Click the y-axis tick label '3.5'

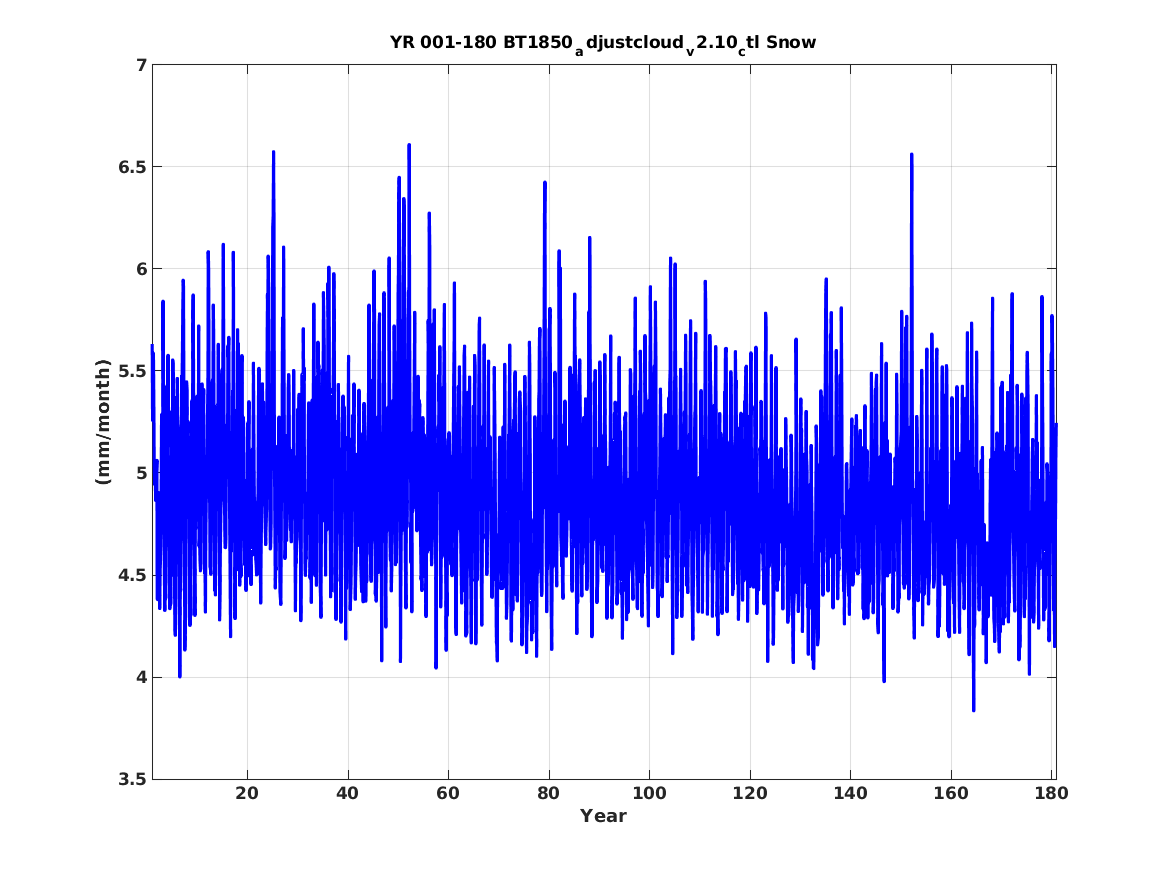coord(131,780)
